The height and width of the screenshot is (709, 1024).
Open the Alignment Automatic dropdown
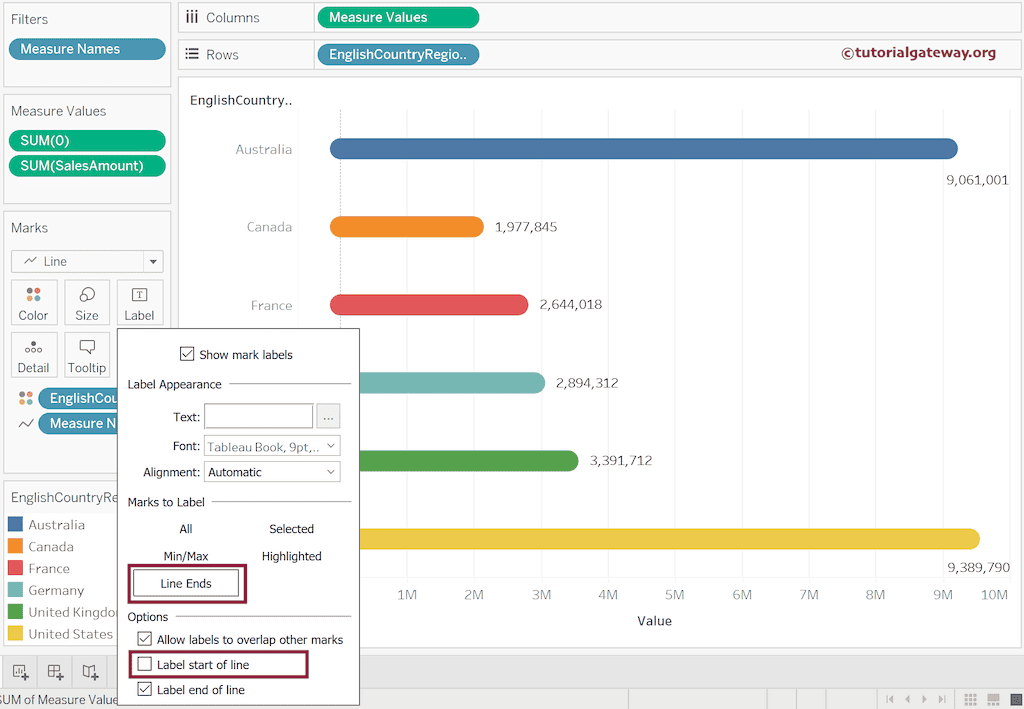pos(272,472)
